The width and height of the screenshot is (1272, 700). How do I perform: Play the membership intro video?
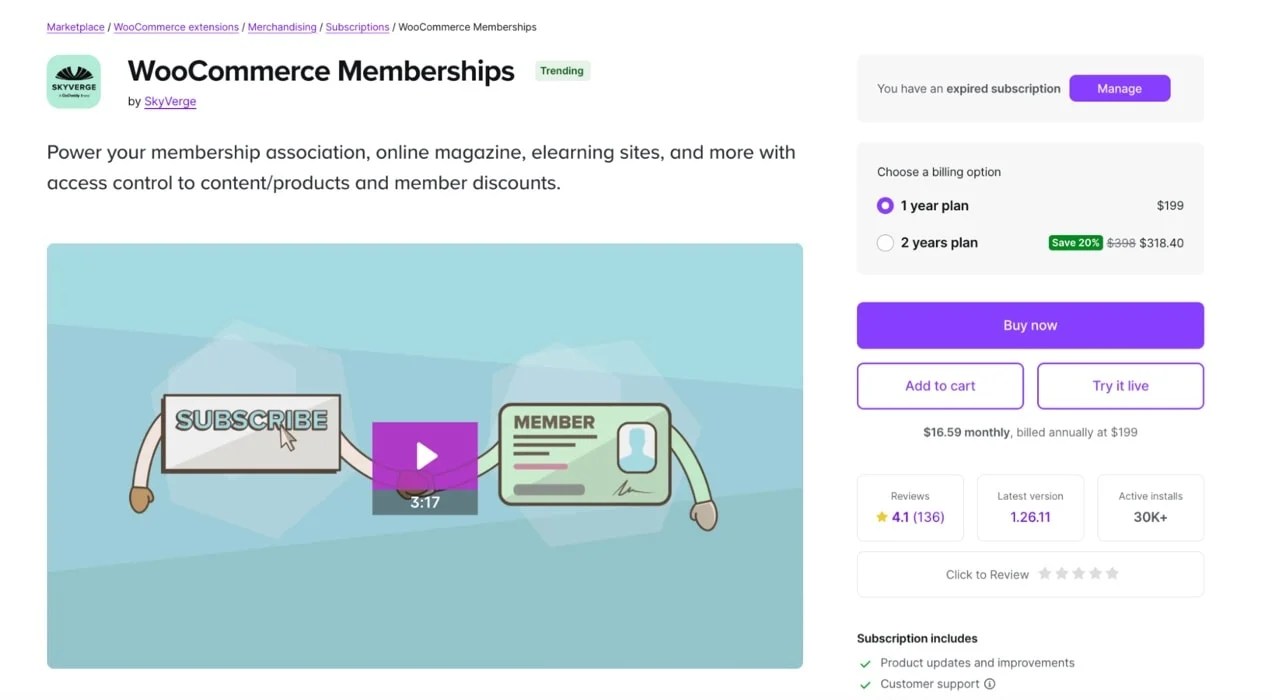[425, 457]
